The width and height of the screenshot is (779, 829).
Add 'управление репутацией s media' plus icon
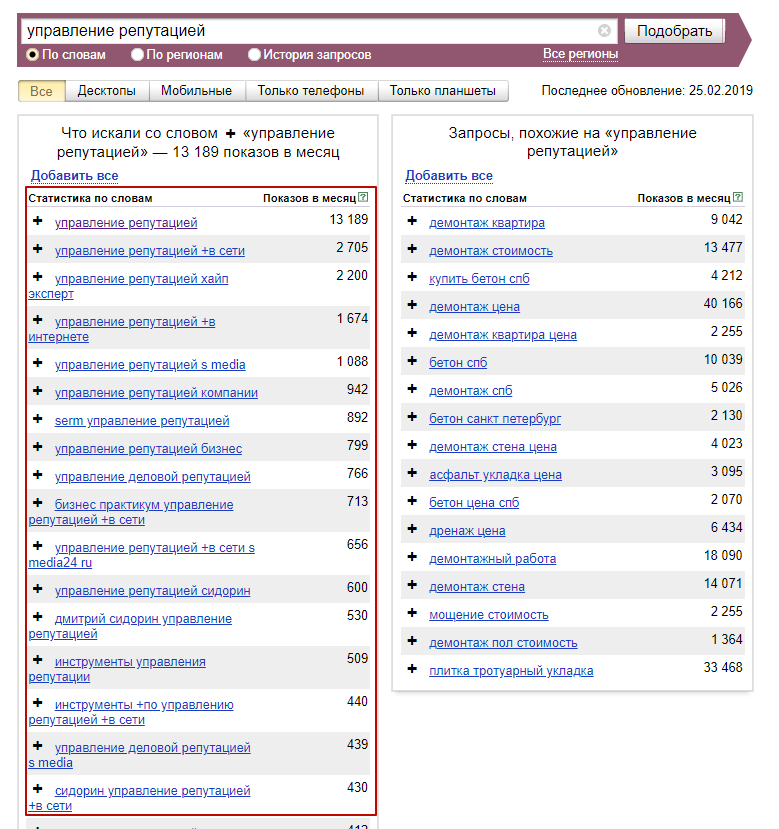(x=38, y=363)
